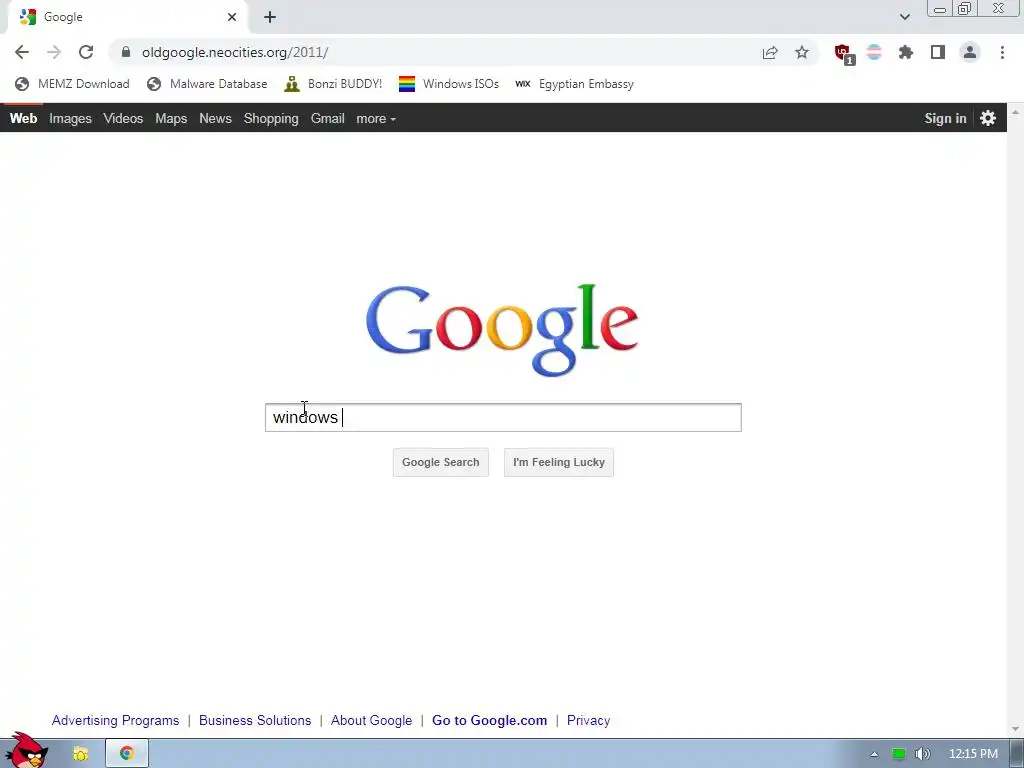Click the Chrome taskbar icon
Image resolution: width=1024 pixels, height=768 pixels.
[127, 754]
